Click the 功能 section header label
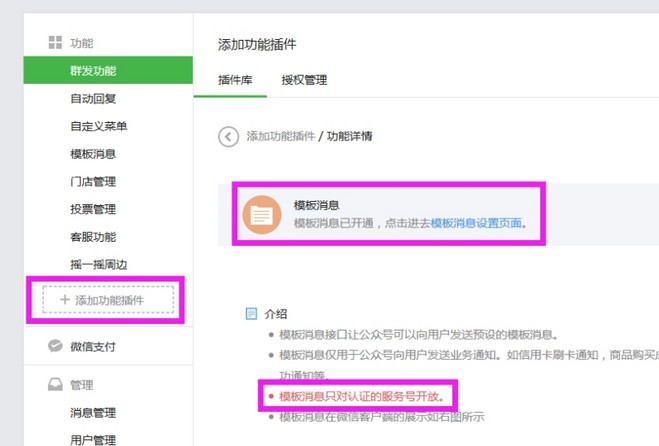659x446 pixels. (82, 43)
